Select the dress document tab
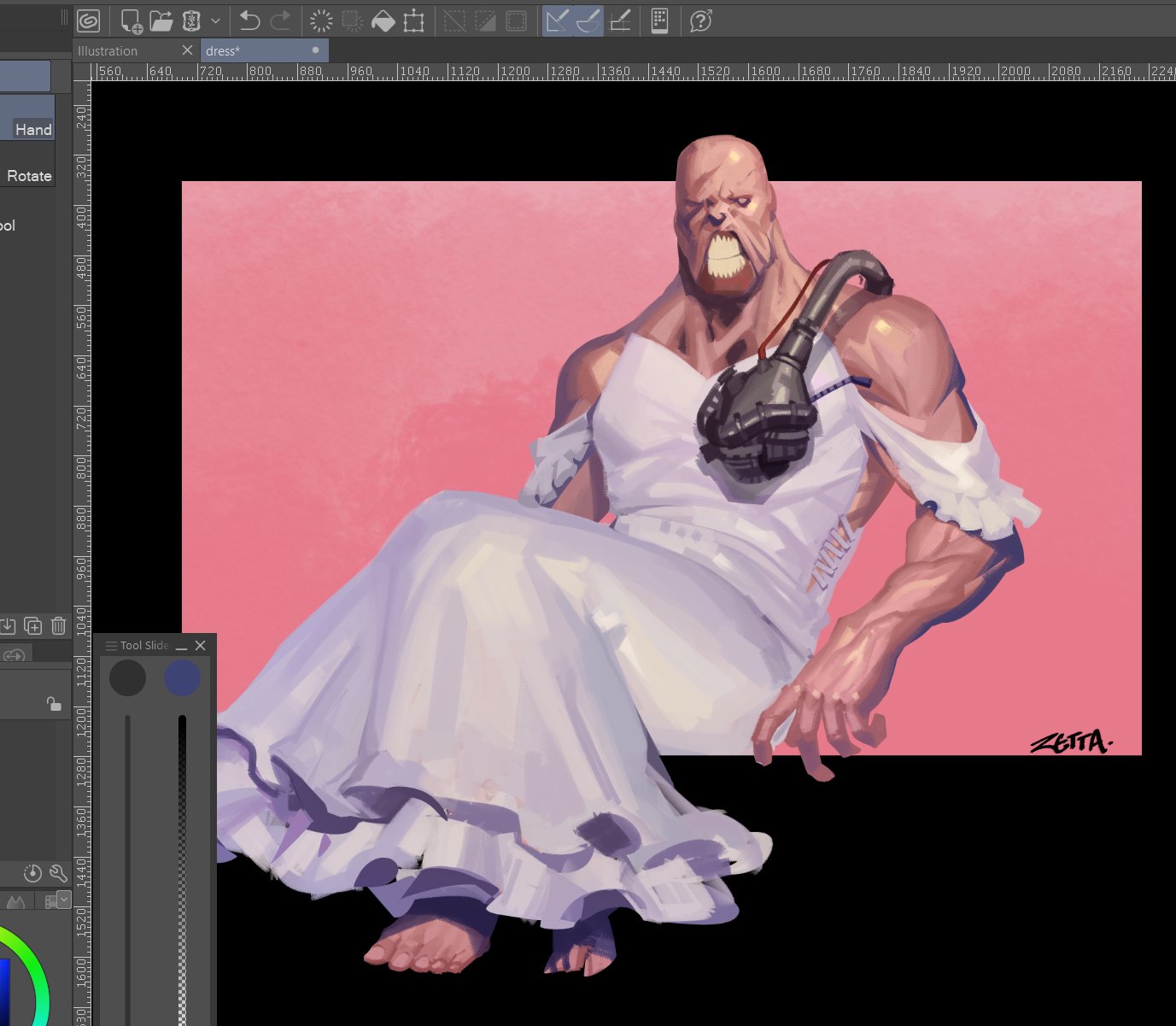Screen dimensions: 1176x1026 point(223,51)
